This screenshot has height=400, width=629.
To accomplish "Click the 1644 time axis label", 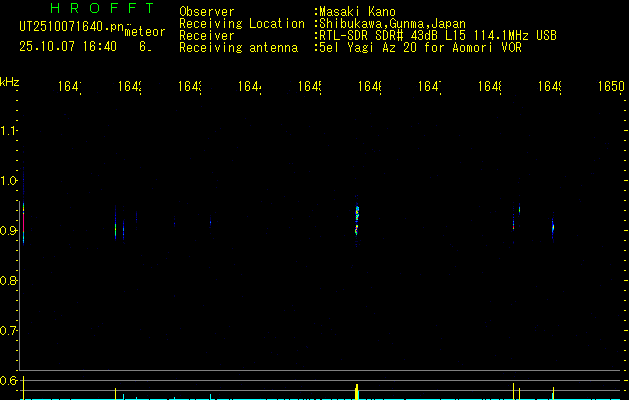I will (250, 87).
